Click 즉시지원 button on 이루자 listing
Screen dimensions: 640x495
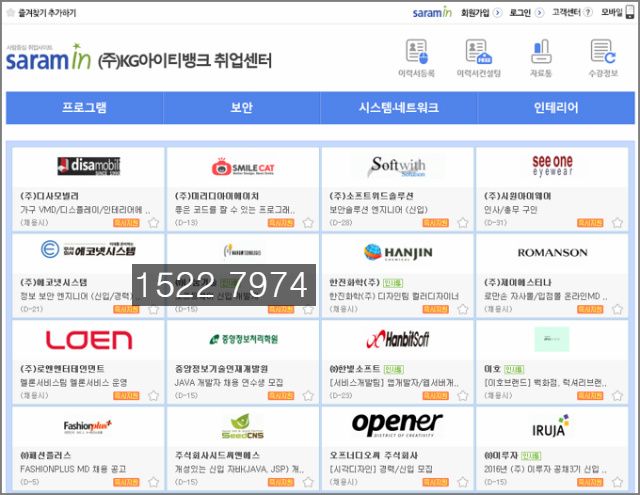coord(590,482)
